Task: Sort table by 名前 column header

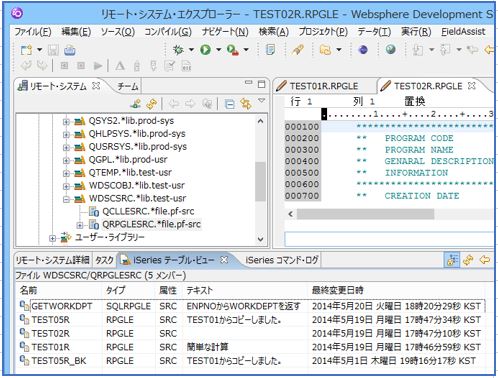Action: [x=28, y=290]
